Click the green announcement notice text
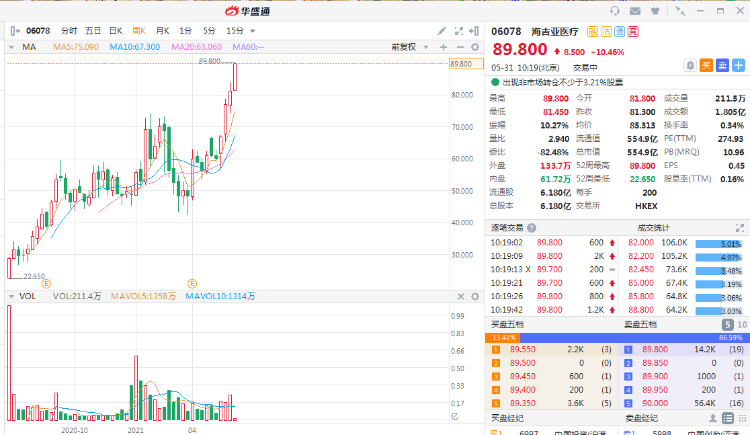 pyautogui.click(x=562, y=82)
